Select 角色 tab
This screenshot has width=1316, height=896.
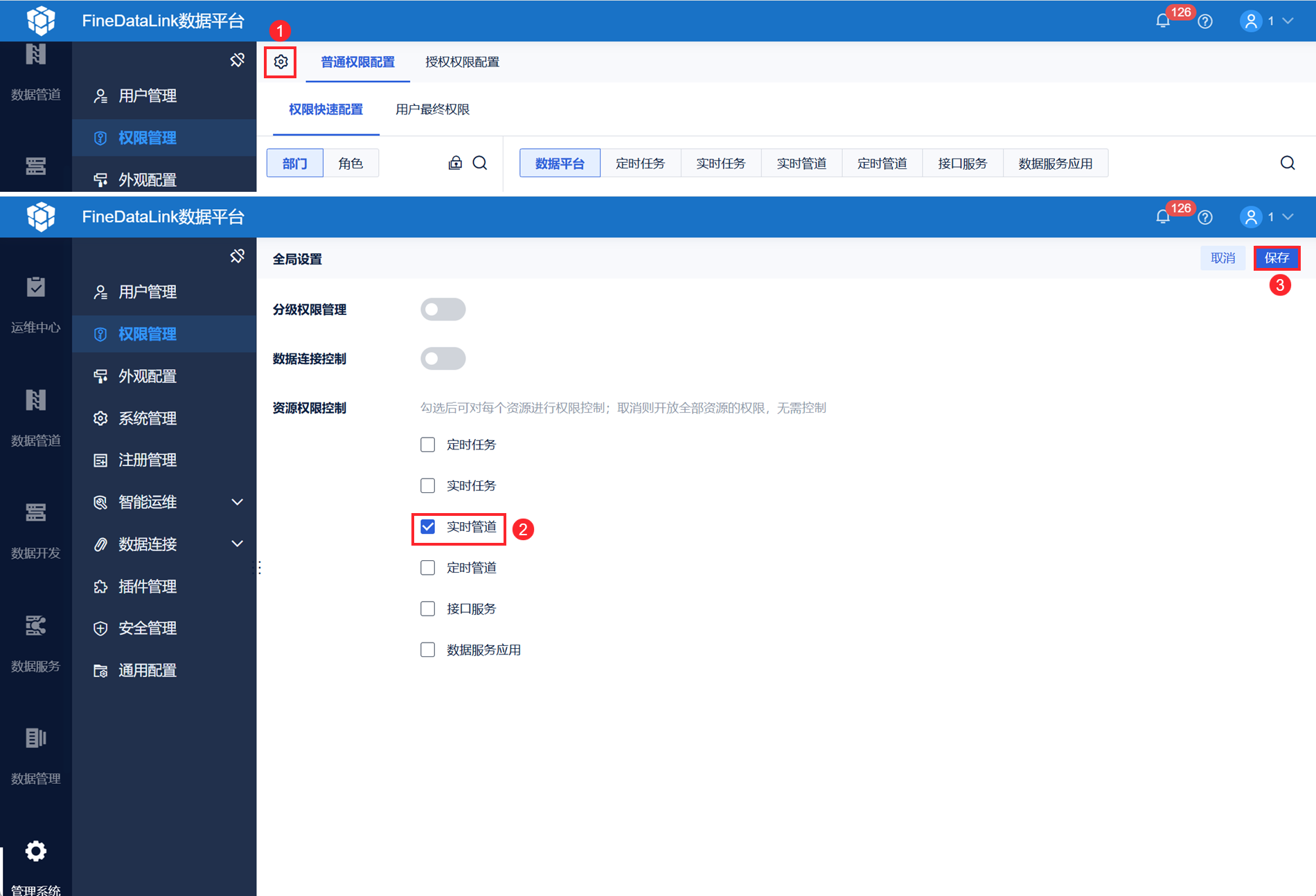click(x=351, y=163)
